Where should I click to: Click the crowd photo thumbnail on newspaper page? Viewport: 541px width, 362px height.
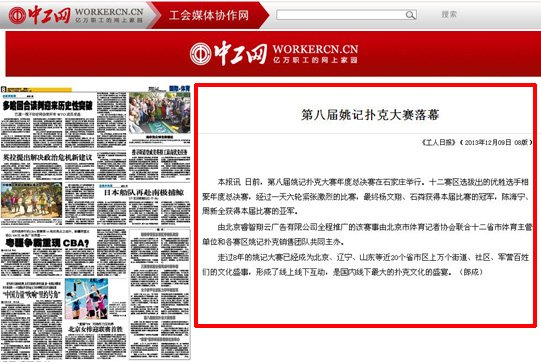[159, 112]
